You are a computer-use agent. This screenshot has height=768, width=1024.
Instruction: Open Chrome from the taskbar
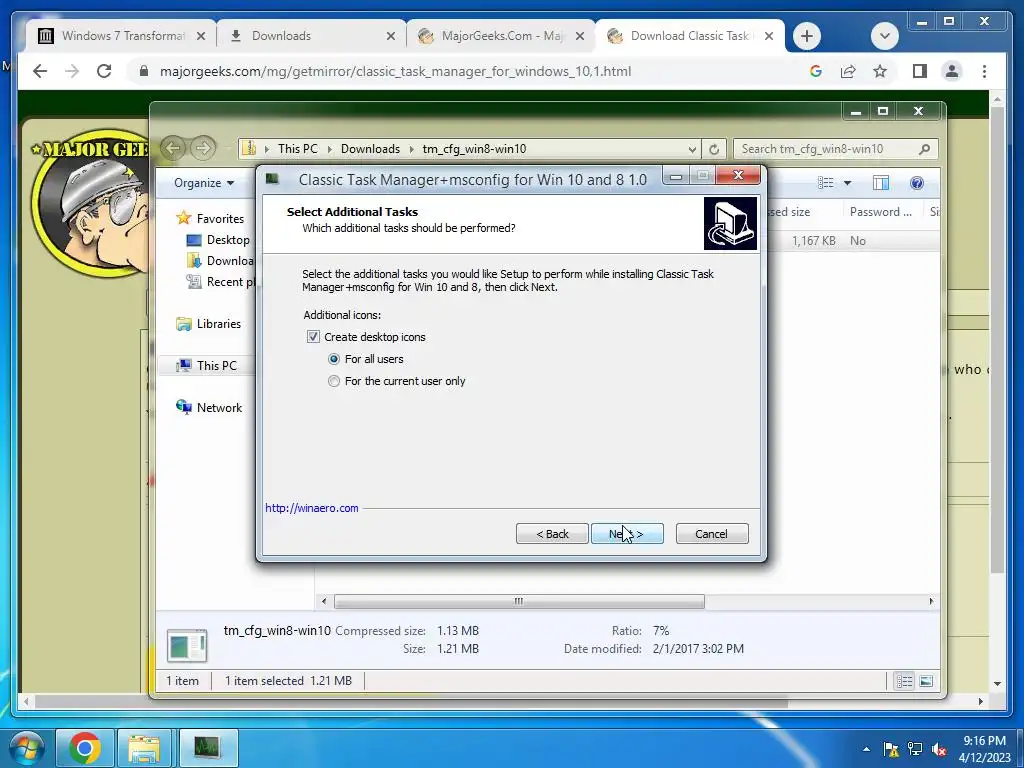click(85, 748)
